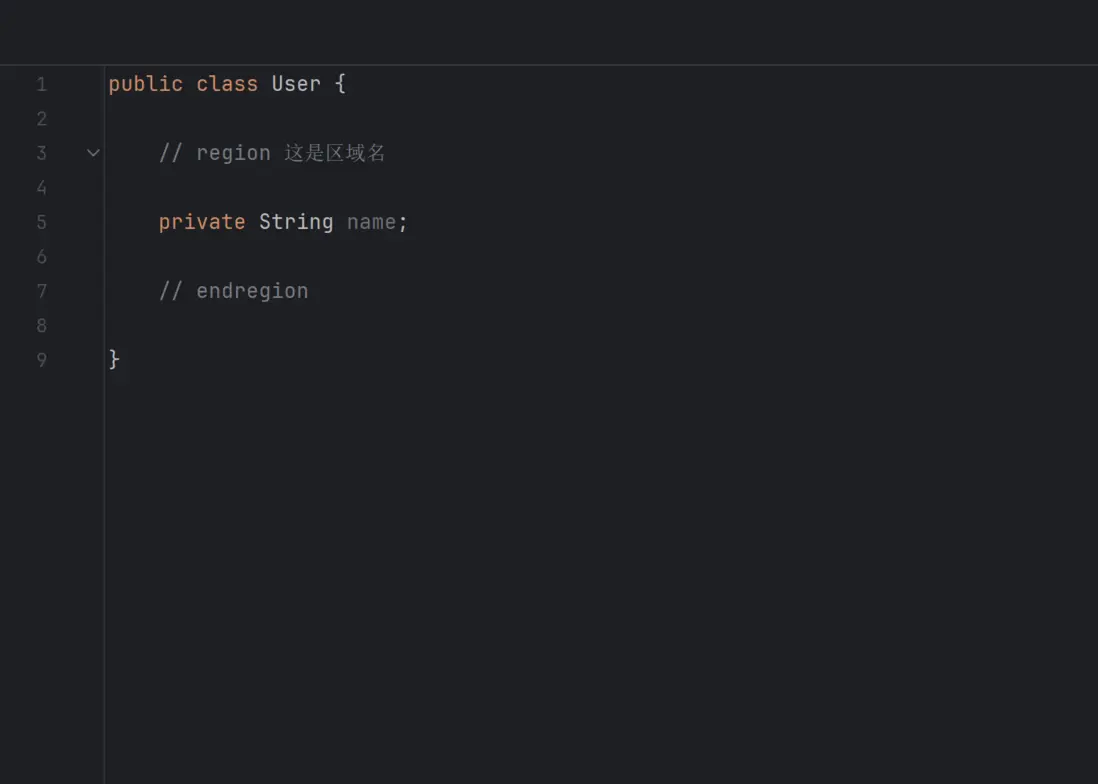Click line number 9 in the gutter
The height and width of the screenshot is (784, 1098).
41,360
